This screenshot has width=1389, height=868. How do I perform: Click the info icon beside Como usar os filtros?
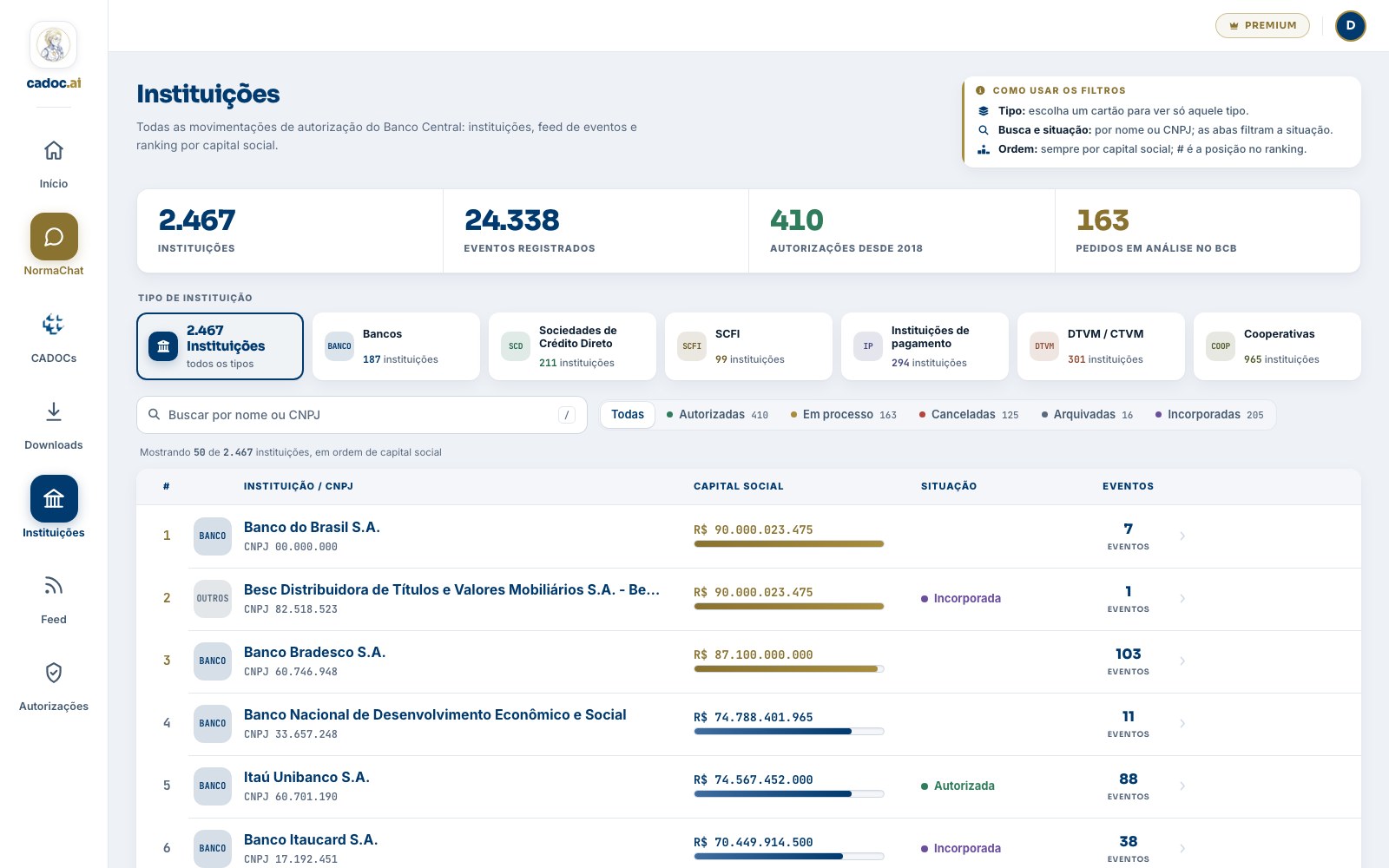[980, 90]
